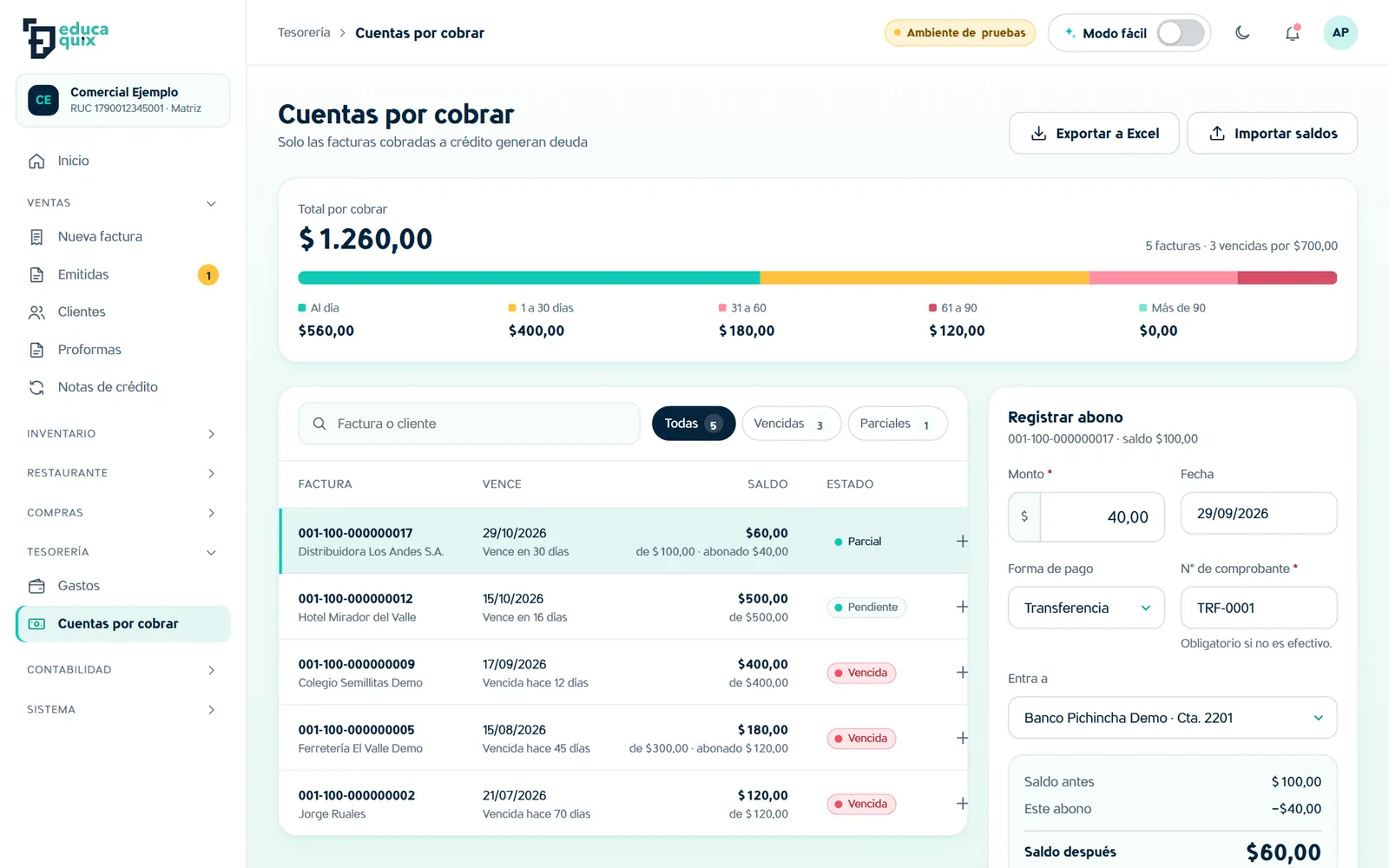
Task: Select the Todas filter tab
Action: (694, 424)
